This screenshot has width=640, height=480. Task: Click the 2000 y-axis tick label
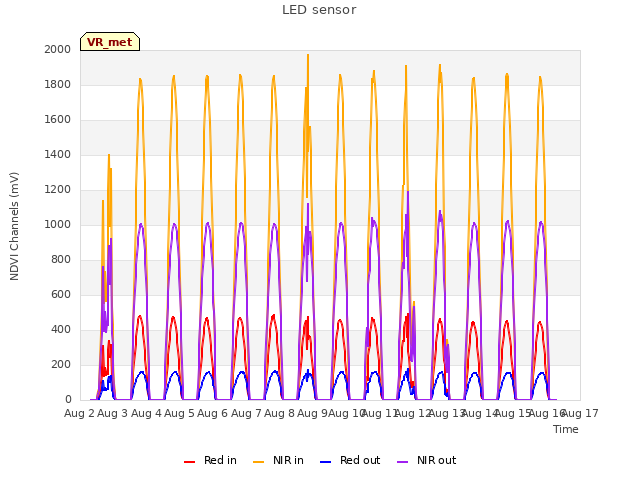click(58, 49)
